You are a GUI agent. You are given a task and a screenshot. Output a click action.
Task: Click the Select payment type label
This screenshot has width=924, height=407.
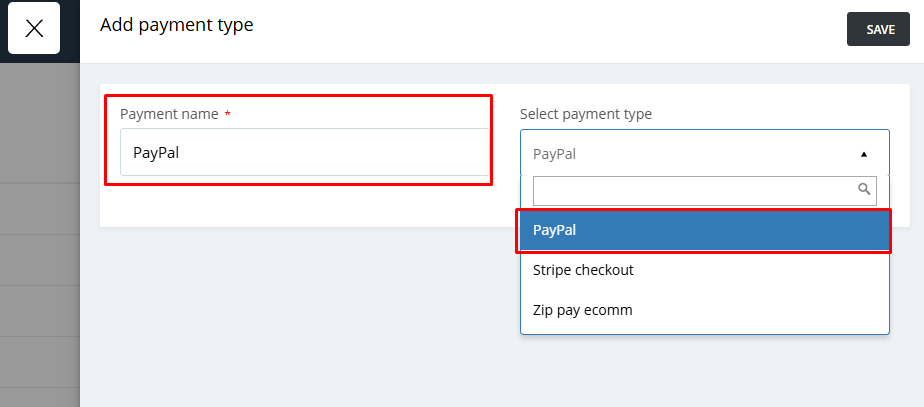[586, 114]
